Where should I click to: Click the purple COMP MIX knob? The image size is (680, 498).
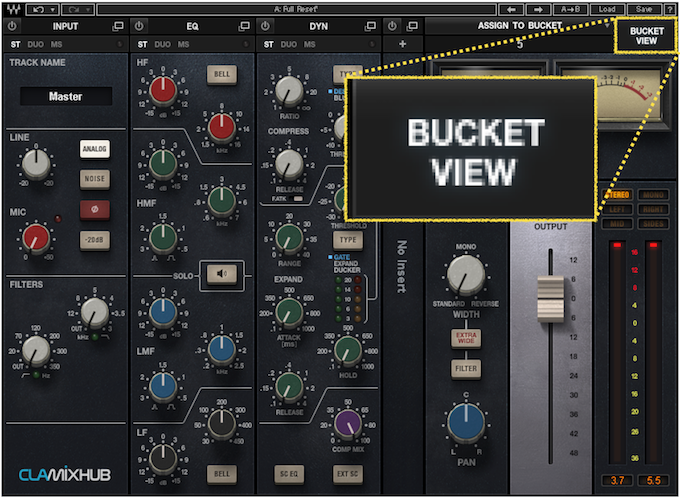pos(348,424)
